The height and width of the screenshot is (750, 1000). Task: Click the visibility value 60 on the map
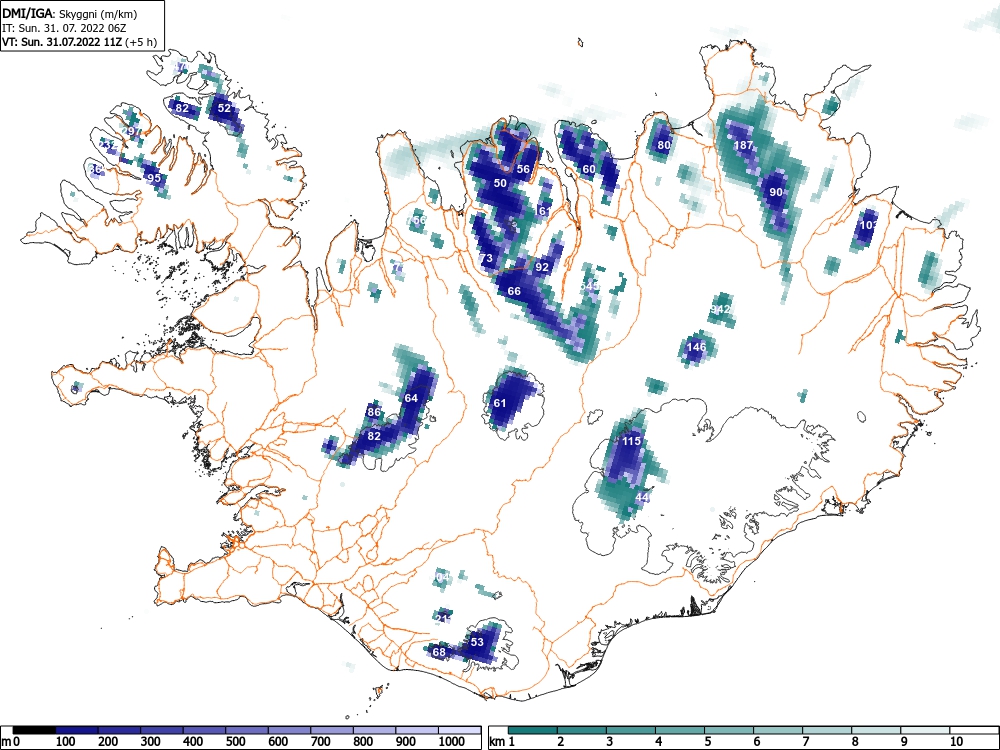(589, 169)
